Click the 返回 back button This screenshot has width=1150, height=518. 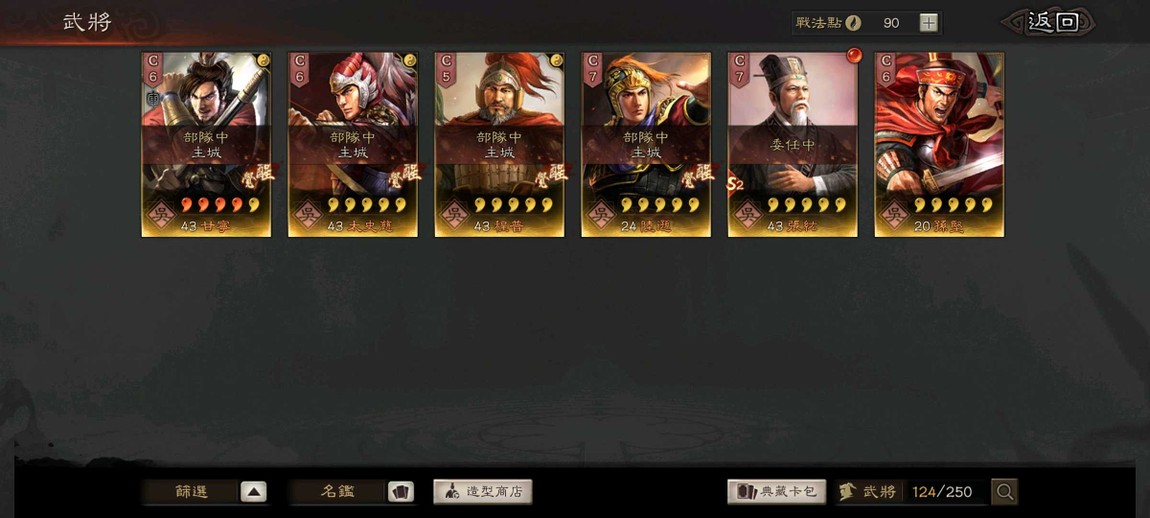click(x=1052, y=22)
